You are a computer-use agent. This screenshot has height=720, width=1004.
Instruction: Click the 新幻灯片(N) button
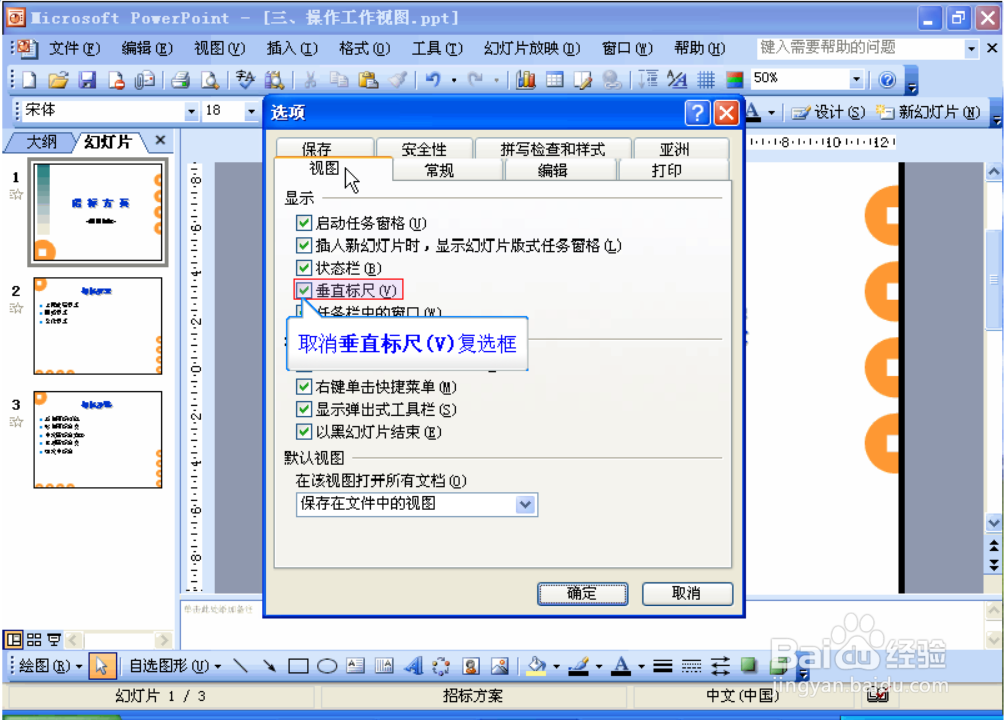point(928,113)
